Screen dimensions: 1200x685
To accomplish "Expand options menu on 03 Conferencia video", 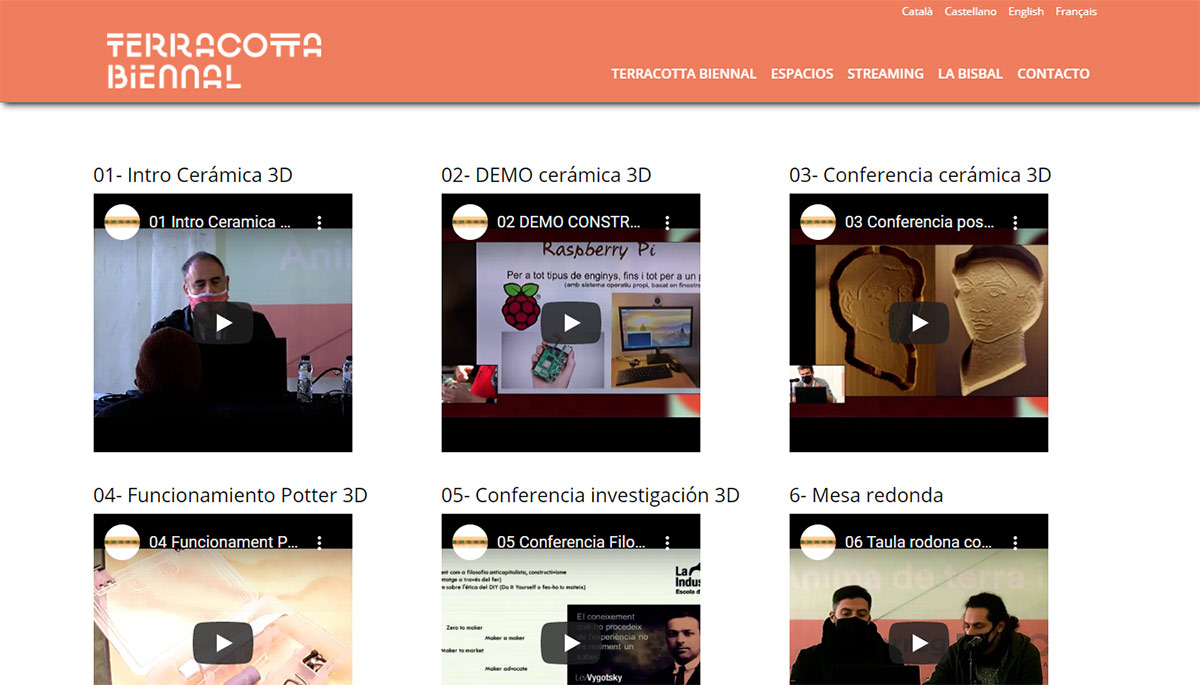I will point(1015,222).
